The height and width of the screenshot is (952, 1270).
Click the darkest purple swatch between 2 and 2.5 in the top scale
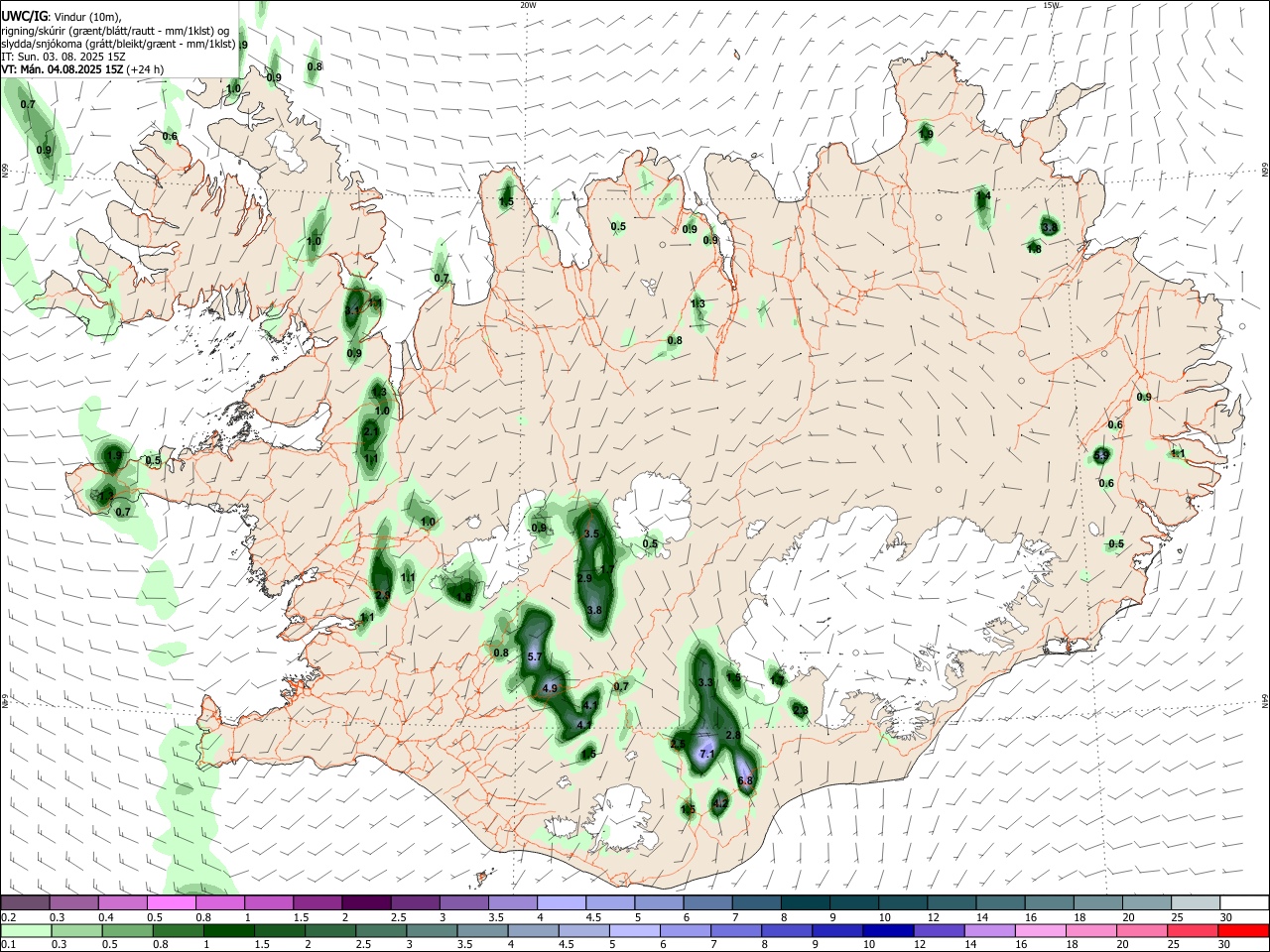pyautogui.click(x=365, y=902)
